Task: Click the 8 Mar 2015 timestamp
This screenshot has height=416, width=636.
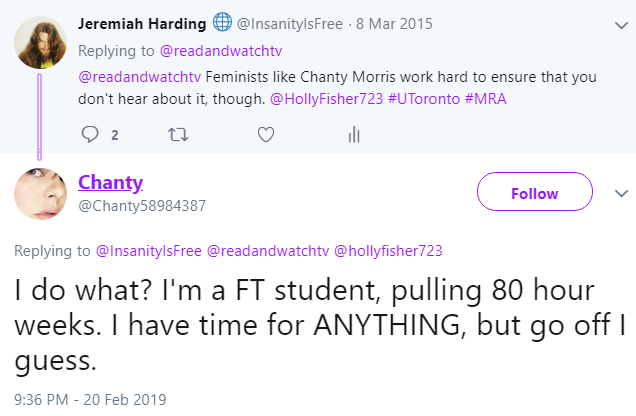Action: (394, 24)
